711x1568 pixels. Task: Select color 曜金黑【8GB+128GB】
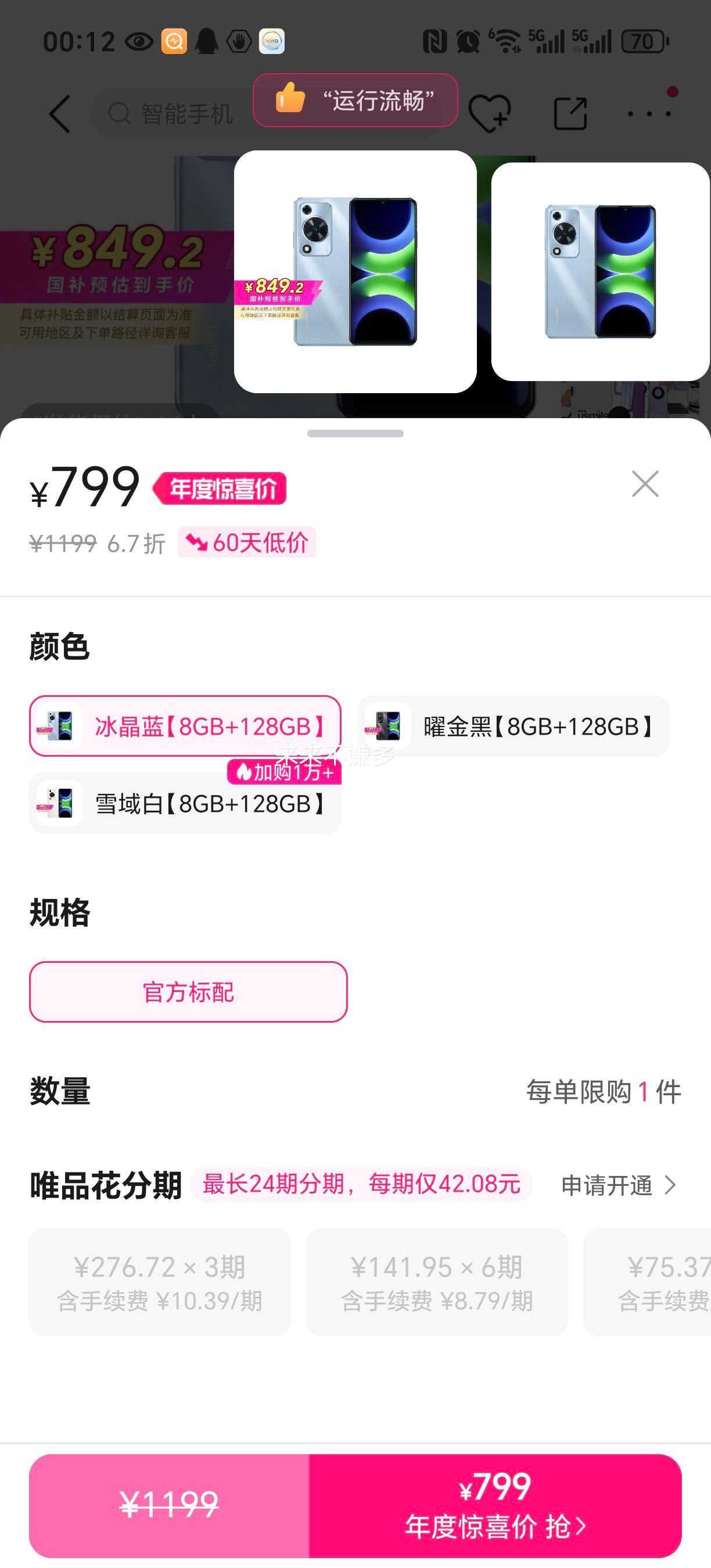pyautogui.click(x=513, y=726)
